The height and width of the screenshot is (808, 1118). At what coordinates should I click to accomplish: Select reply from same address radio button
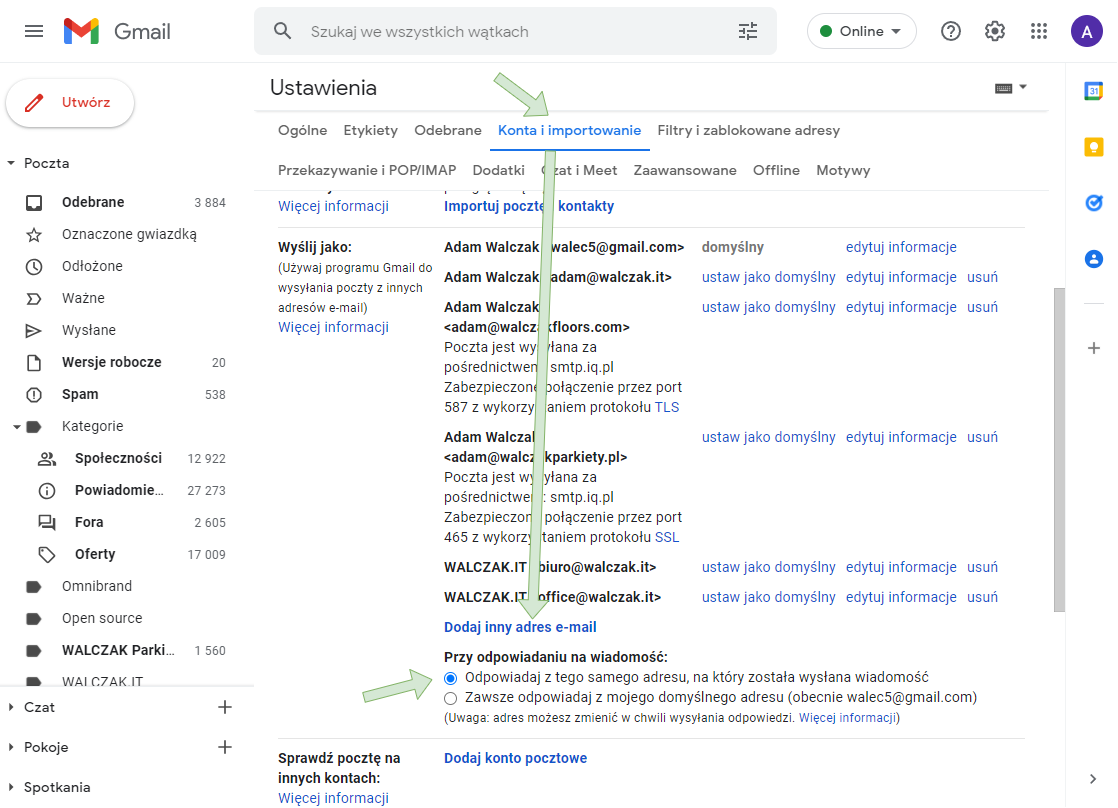point(451,677)
